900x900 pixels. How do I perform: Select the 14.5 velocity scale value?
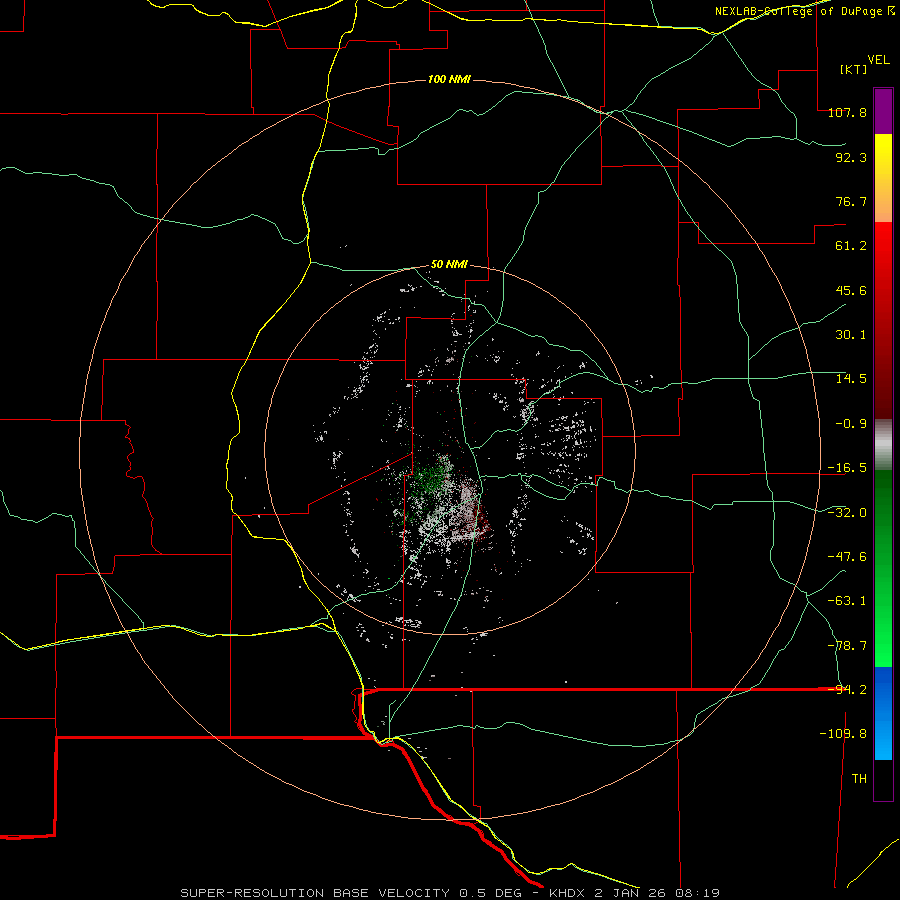(851, 379)
